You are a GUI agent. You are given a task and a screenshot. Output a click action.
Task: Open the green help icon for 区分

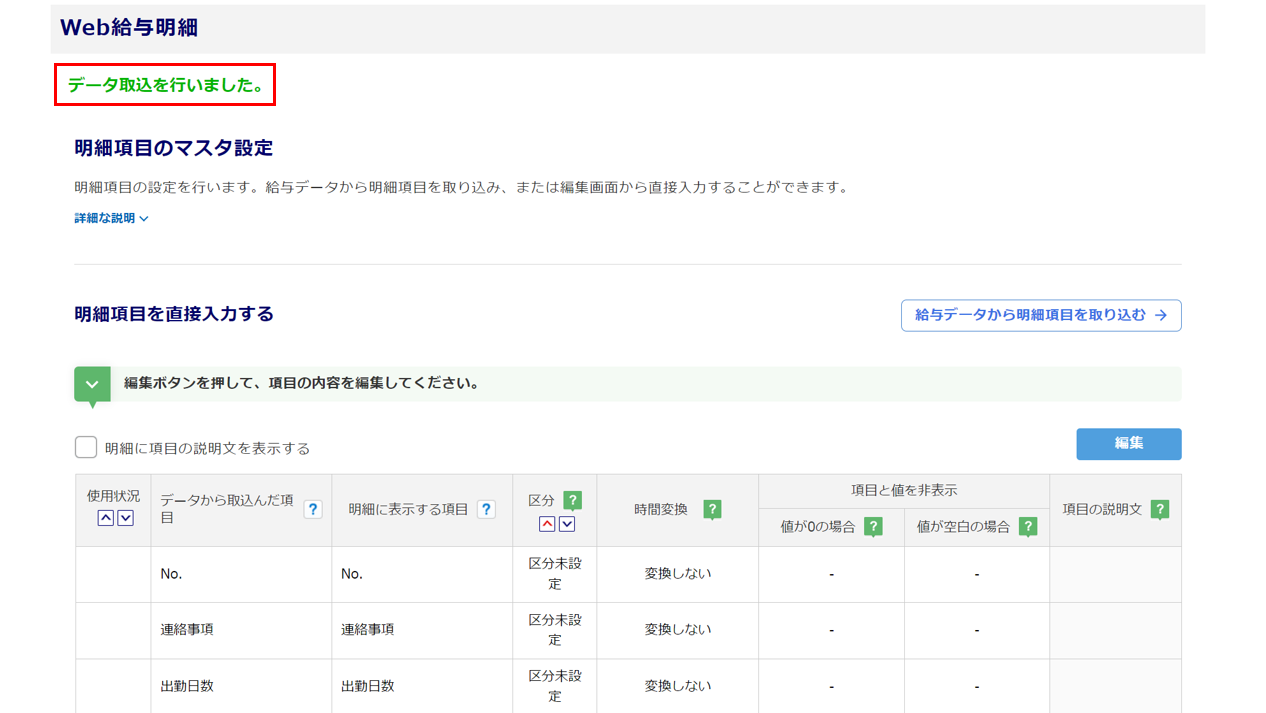pyautogui.click(x=572, y=500)
